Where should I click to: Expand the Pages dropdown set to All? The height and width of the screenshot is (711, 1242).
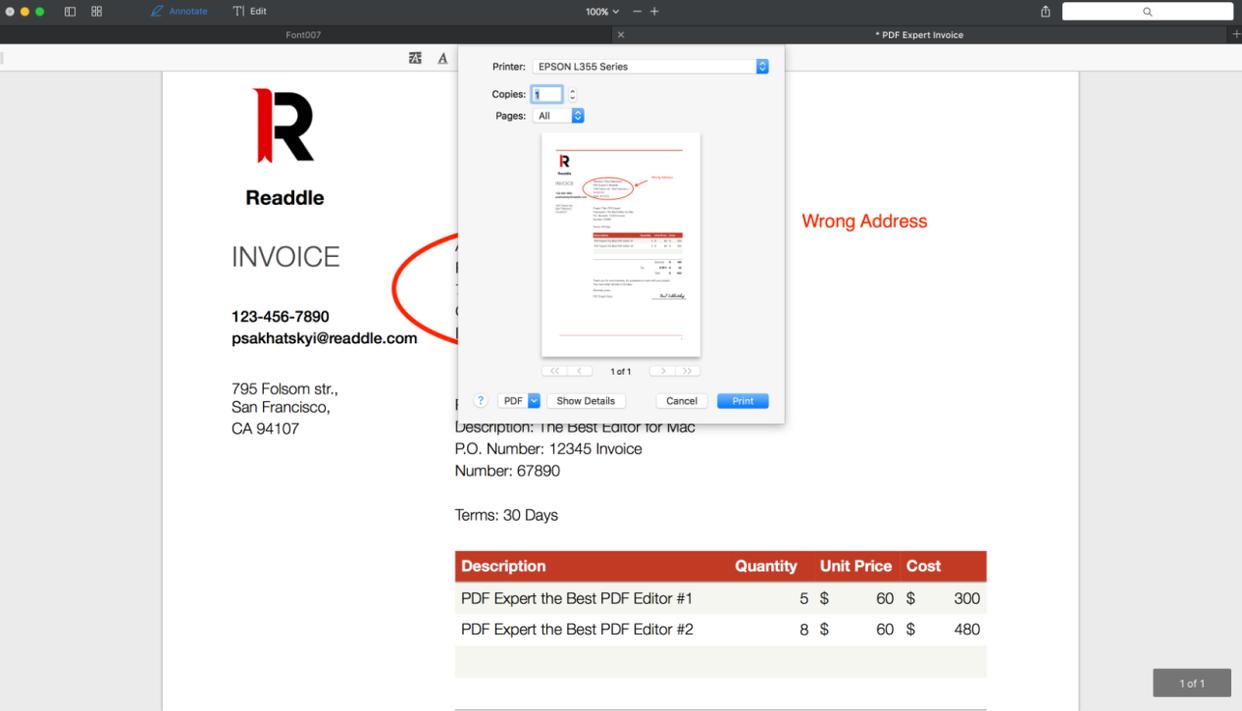click(x=559, y=116)
